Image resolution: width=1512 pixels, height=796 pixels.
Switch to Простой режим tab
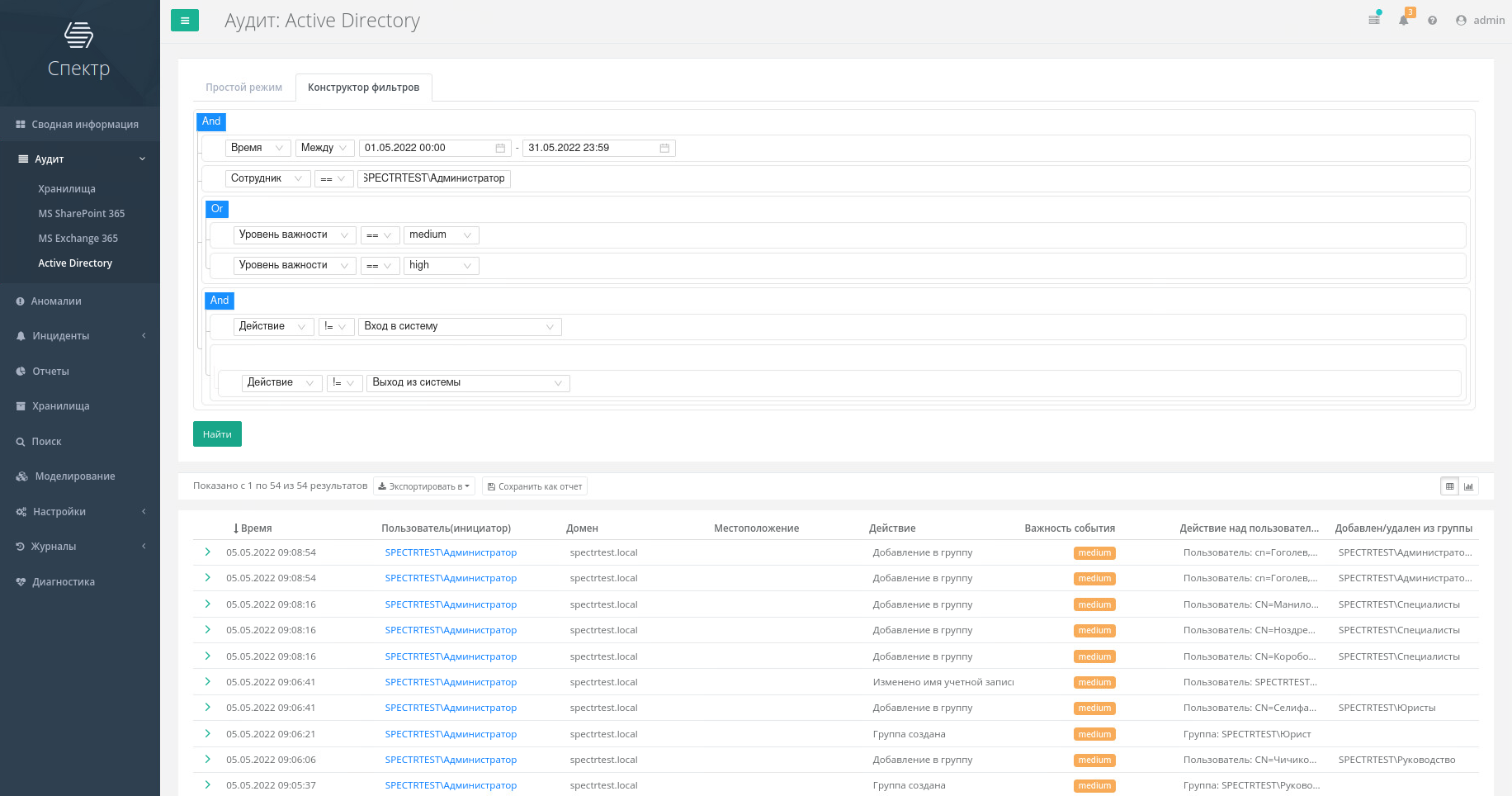point(243,88)
